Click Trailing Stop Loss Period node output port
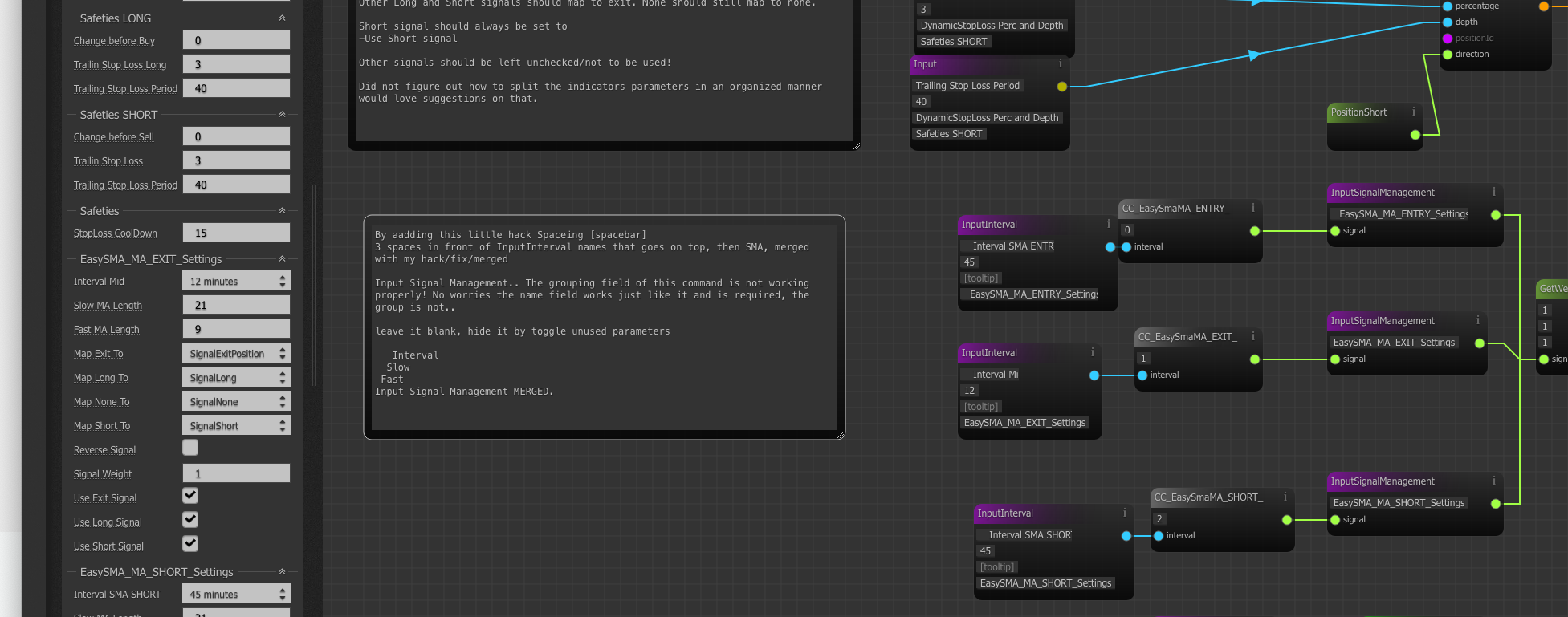Image resolution: width=1568 pixels, height=617 pixels. 1062,87
